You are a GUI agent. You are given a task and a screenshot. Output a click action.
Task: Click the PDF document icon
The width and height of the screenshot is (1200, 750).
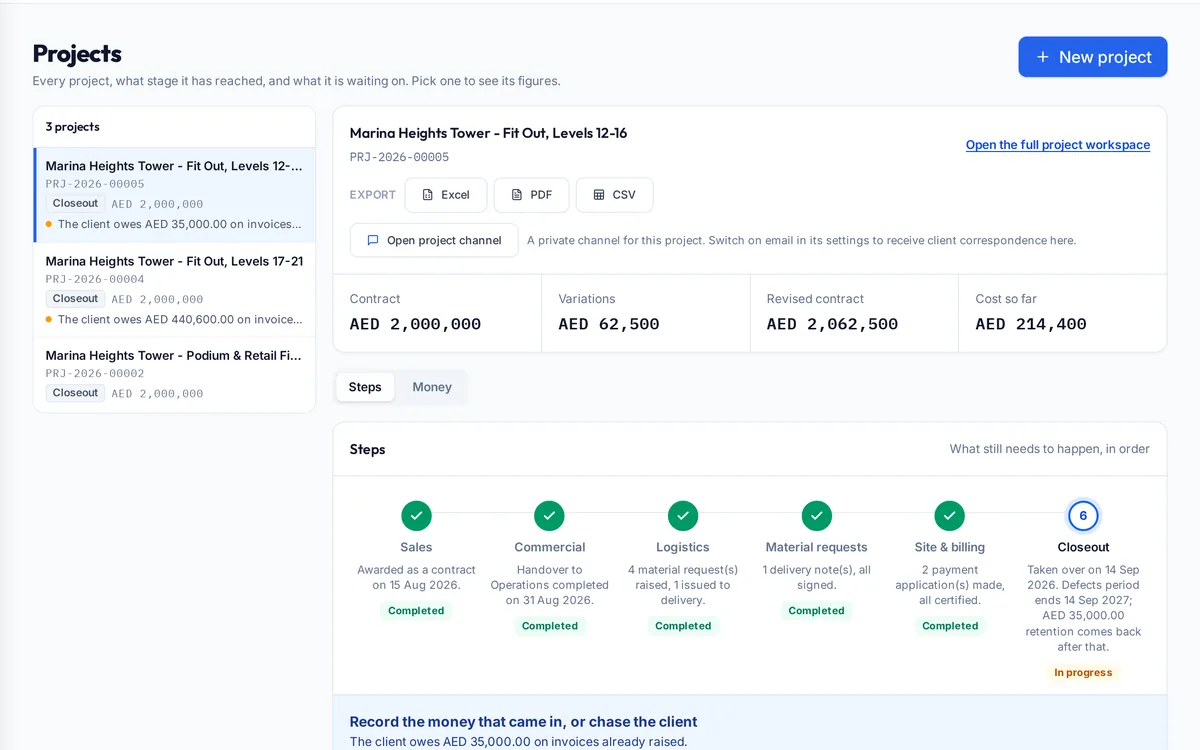pos(517,195)
